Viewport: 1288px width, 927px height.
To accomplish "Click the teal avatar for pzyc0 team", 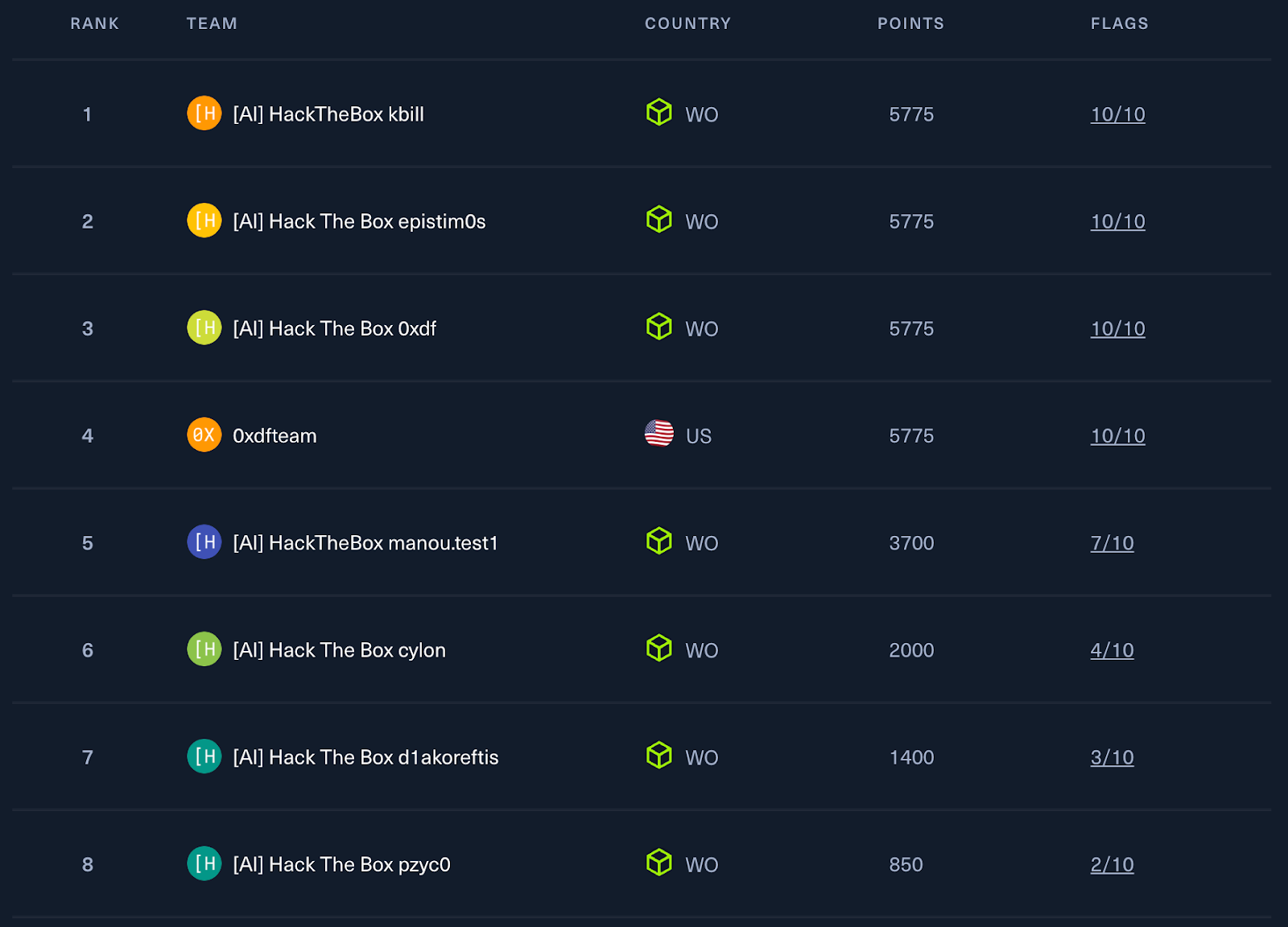I will click(204, 863).
